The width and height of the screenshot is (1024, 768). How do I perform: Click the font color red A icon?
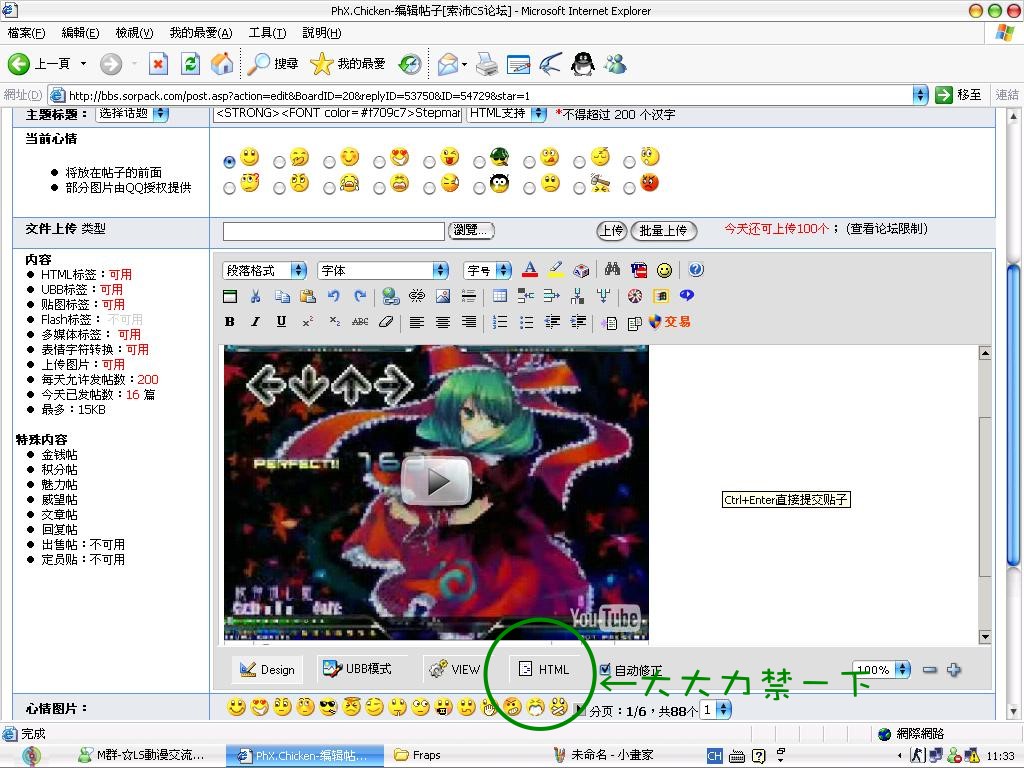pos(530,270)
